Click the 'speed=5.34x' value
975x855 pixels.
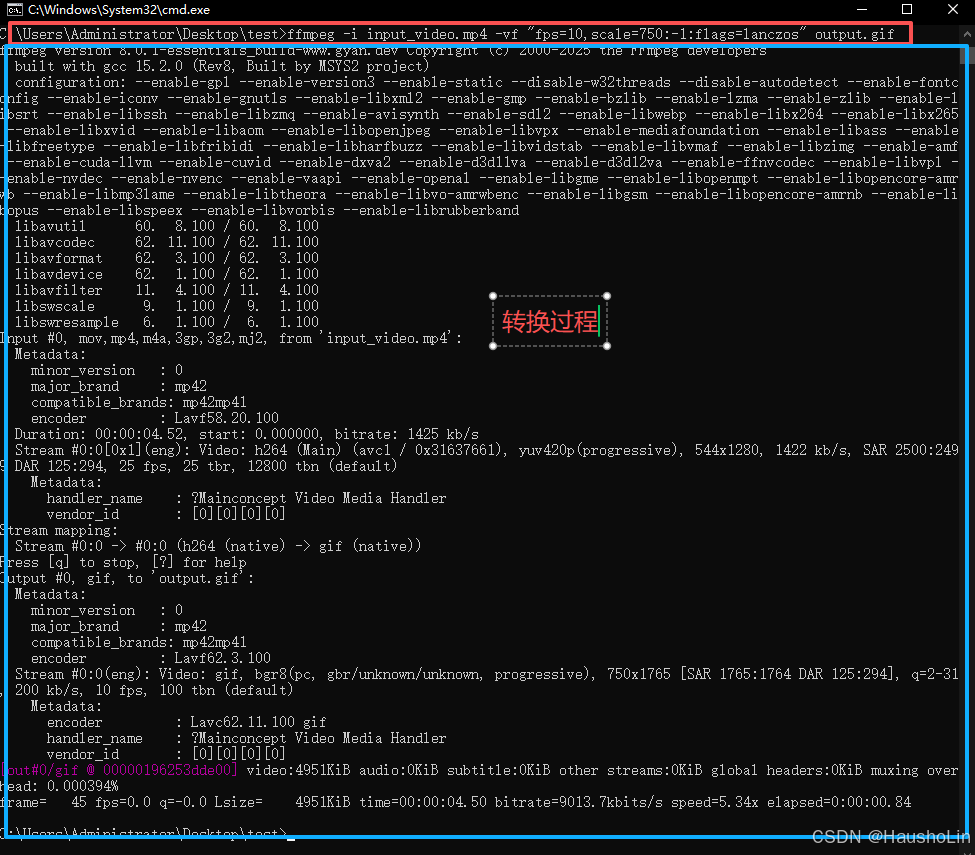click(714, 803)
